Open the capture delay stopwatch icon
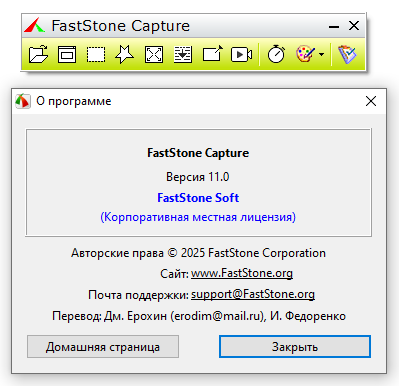Screen dimensions: 399x386 click(276, 54)
